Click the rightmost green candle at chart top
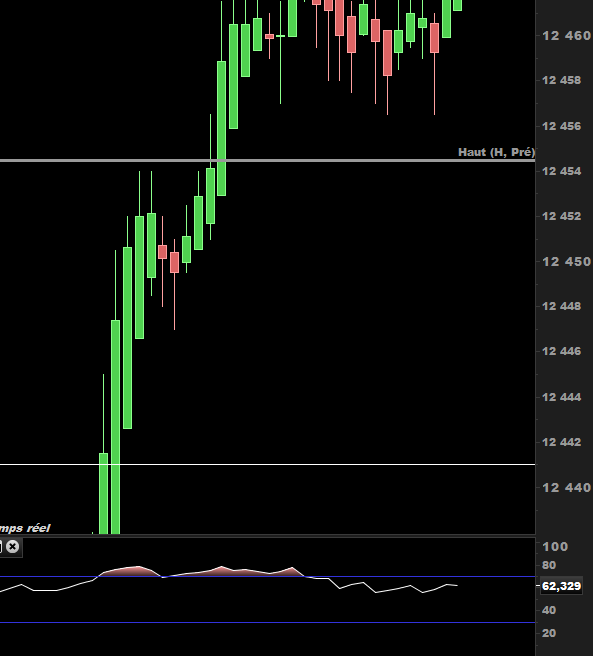This screenshot has width=593, height=656. tap(457, 5)
